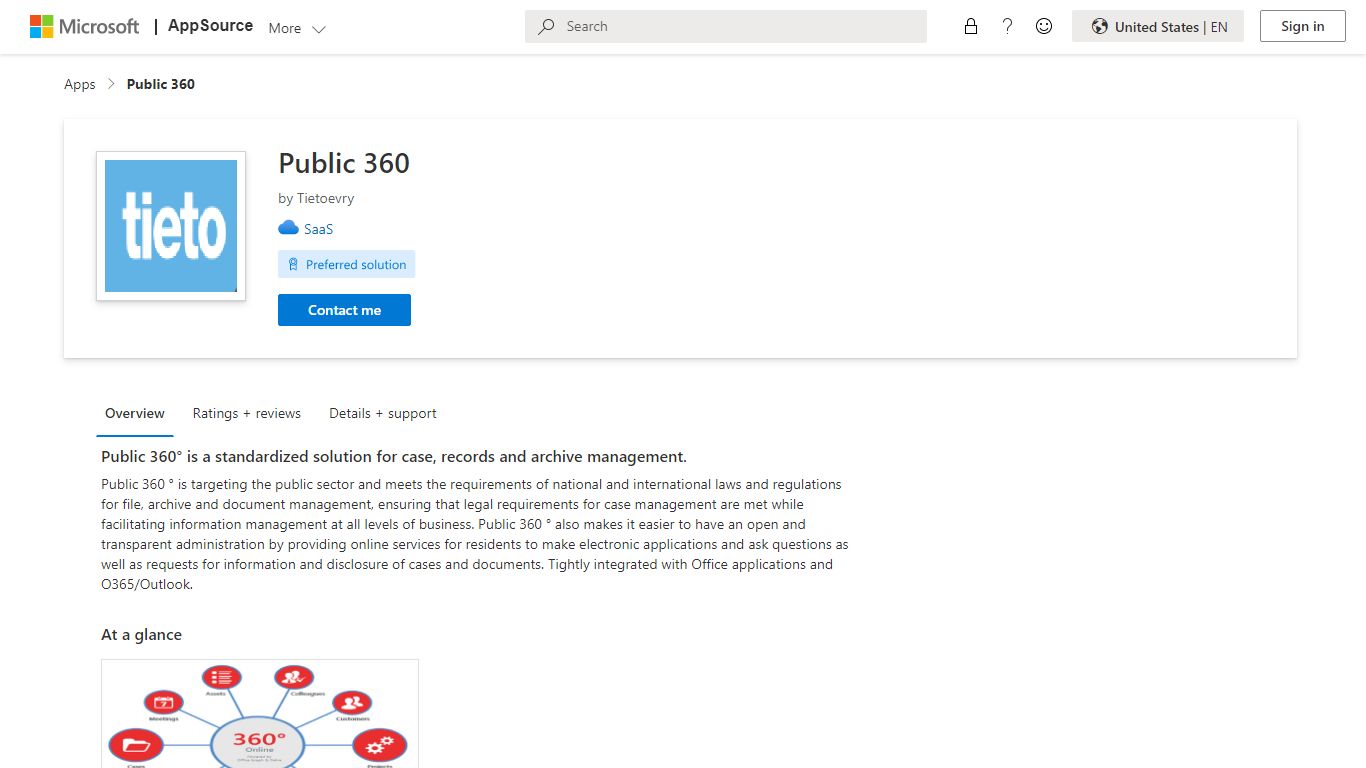
Task: Click the Public 360 breadcrumb text
Action: pyautogui.click(x=161, y=84)
